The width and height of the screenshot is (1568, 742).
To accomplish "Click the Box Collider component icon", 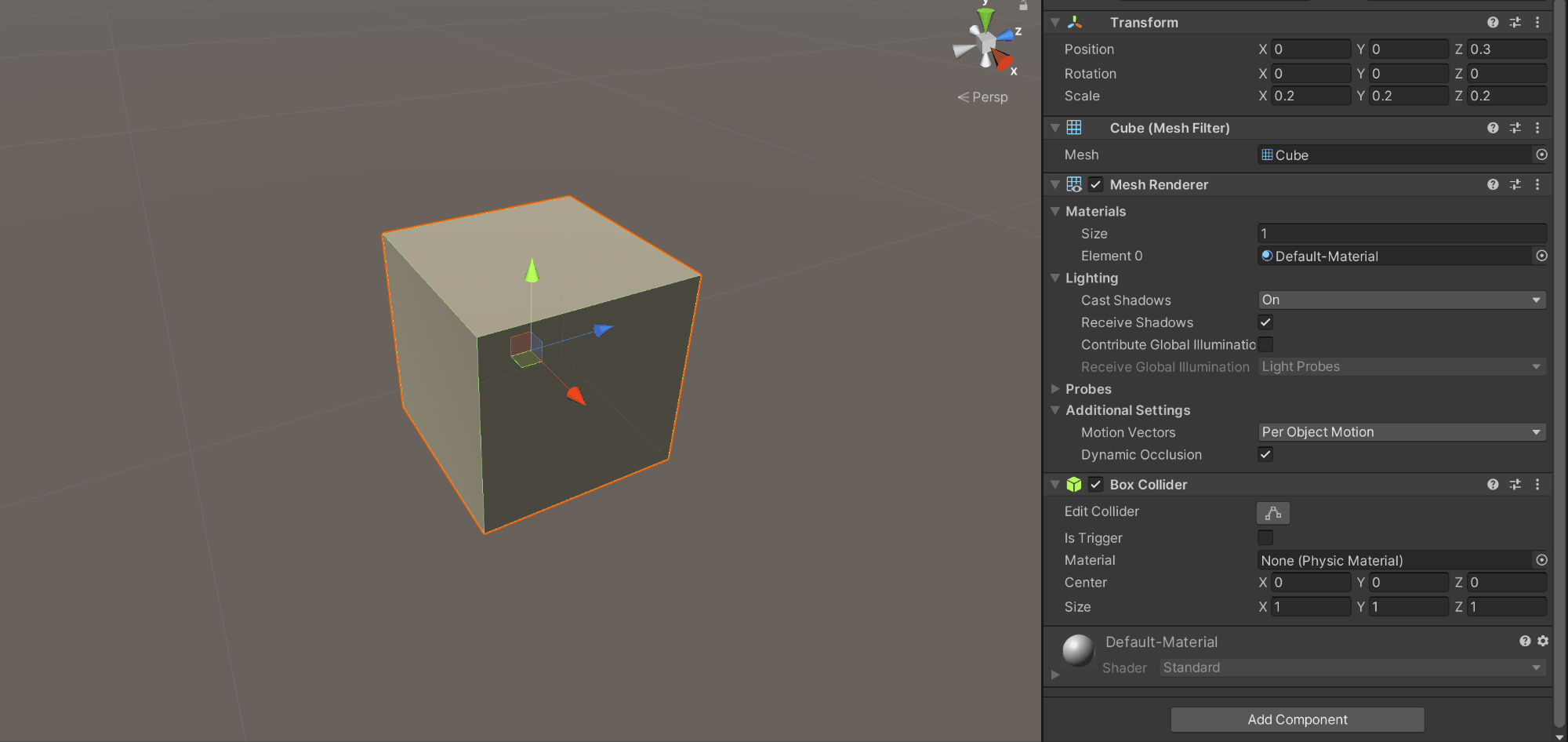I will [x=1074, y=484].
